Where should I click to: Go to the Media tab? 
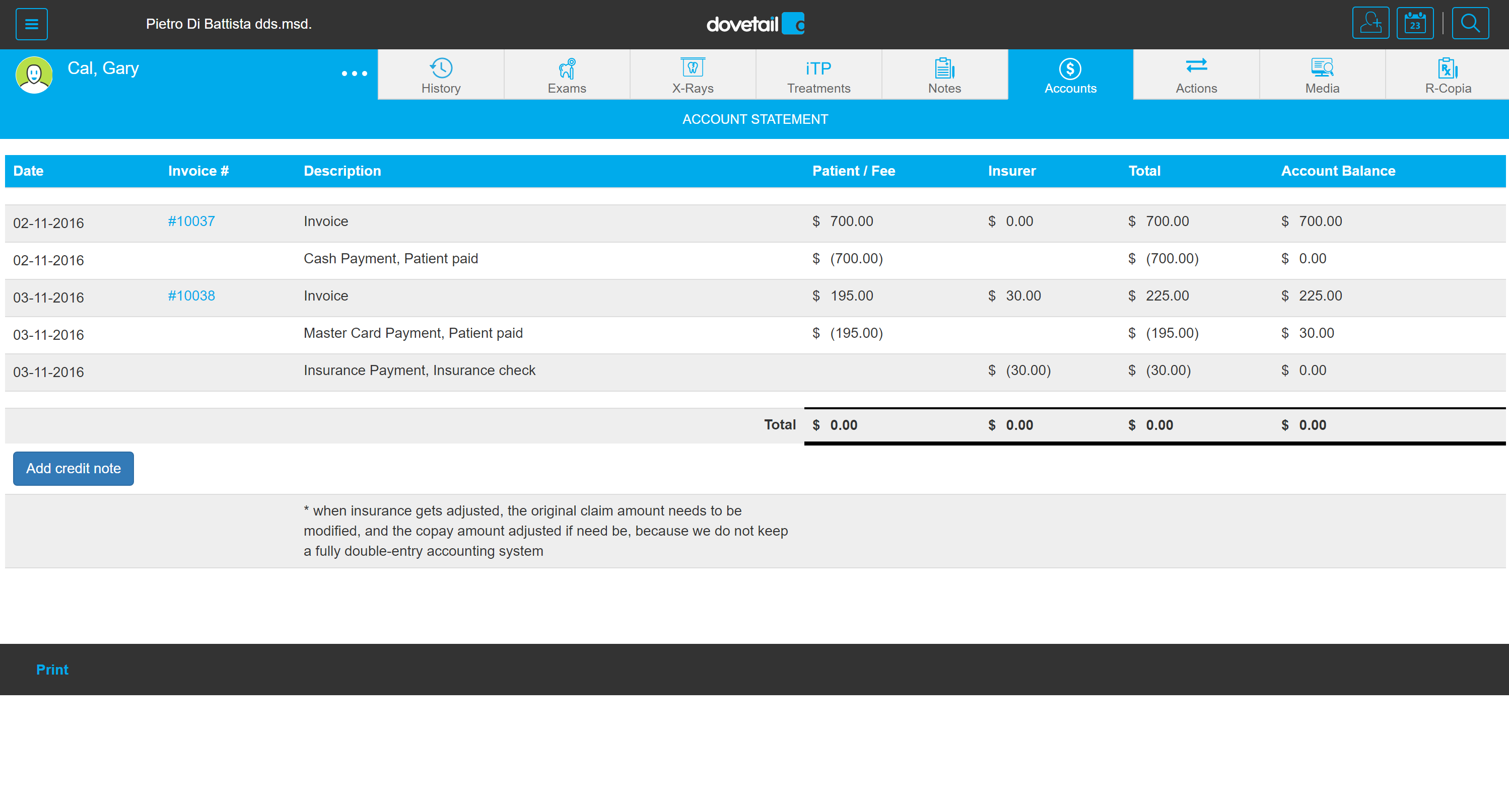pos(1322,75)
